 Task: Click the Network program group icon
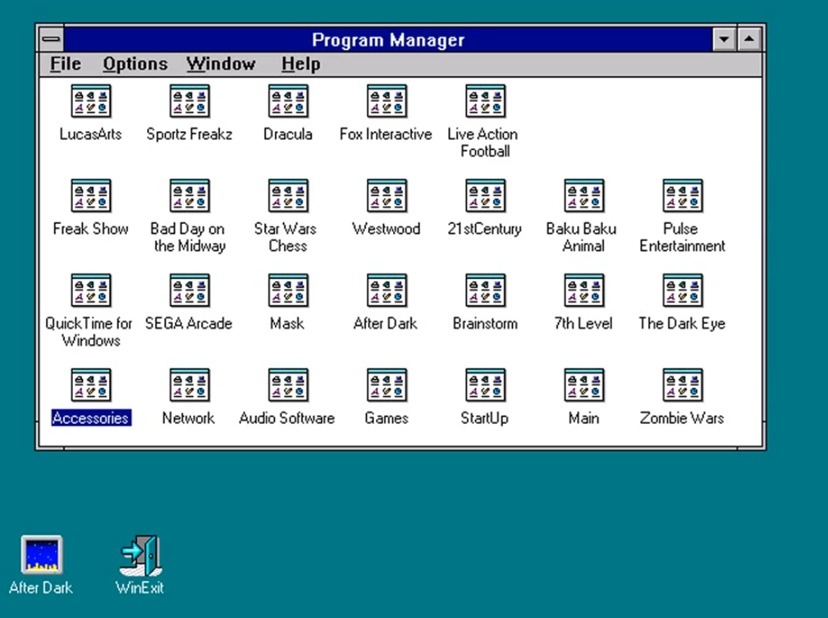point(190,385)
